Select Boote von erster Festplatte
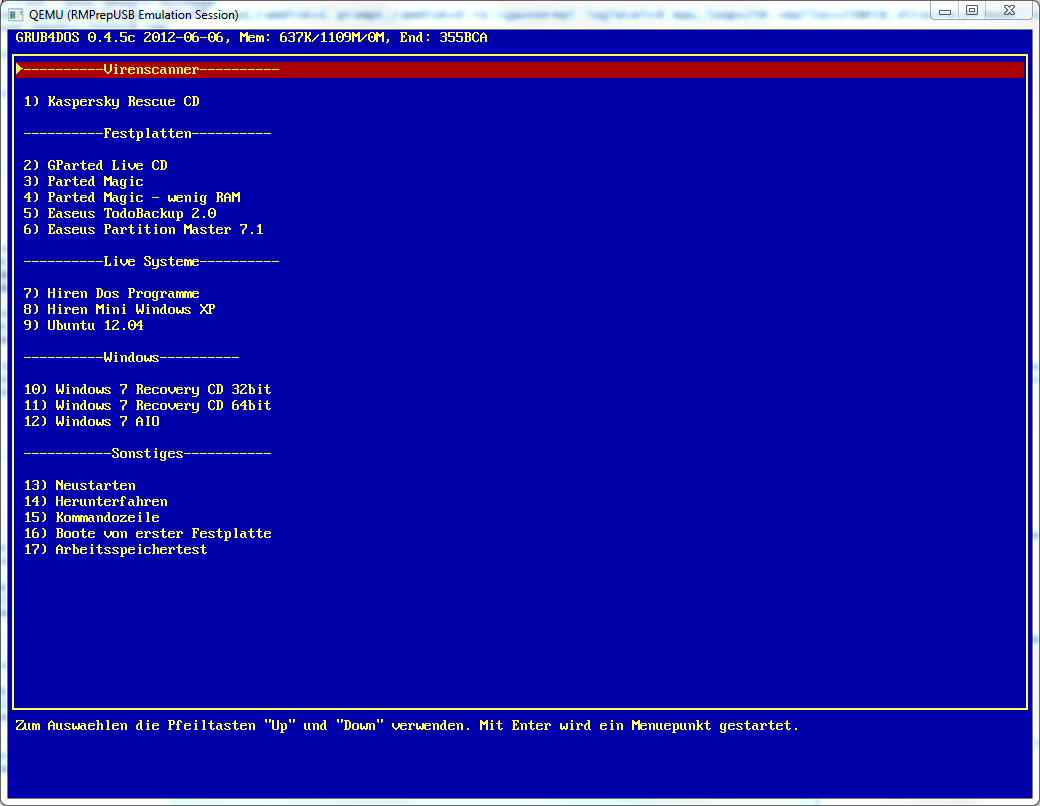The height and width of the screenshot is (806, 1040). click(147, 533)
